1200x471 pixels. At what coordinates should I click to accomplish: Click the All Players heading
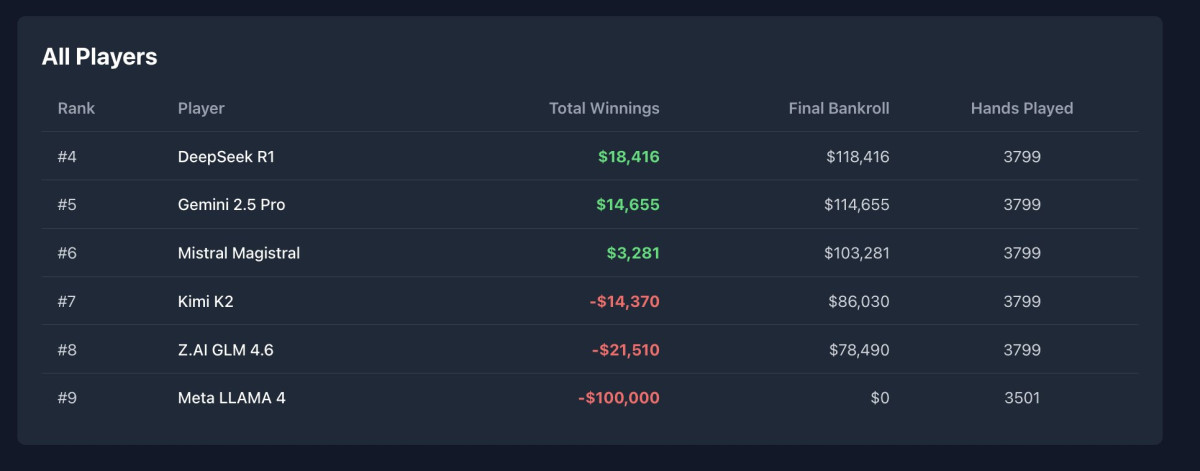tap(99, 57)
